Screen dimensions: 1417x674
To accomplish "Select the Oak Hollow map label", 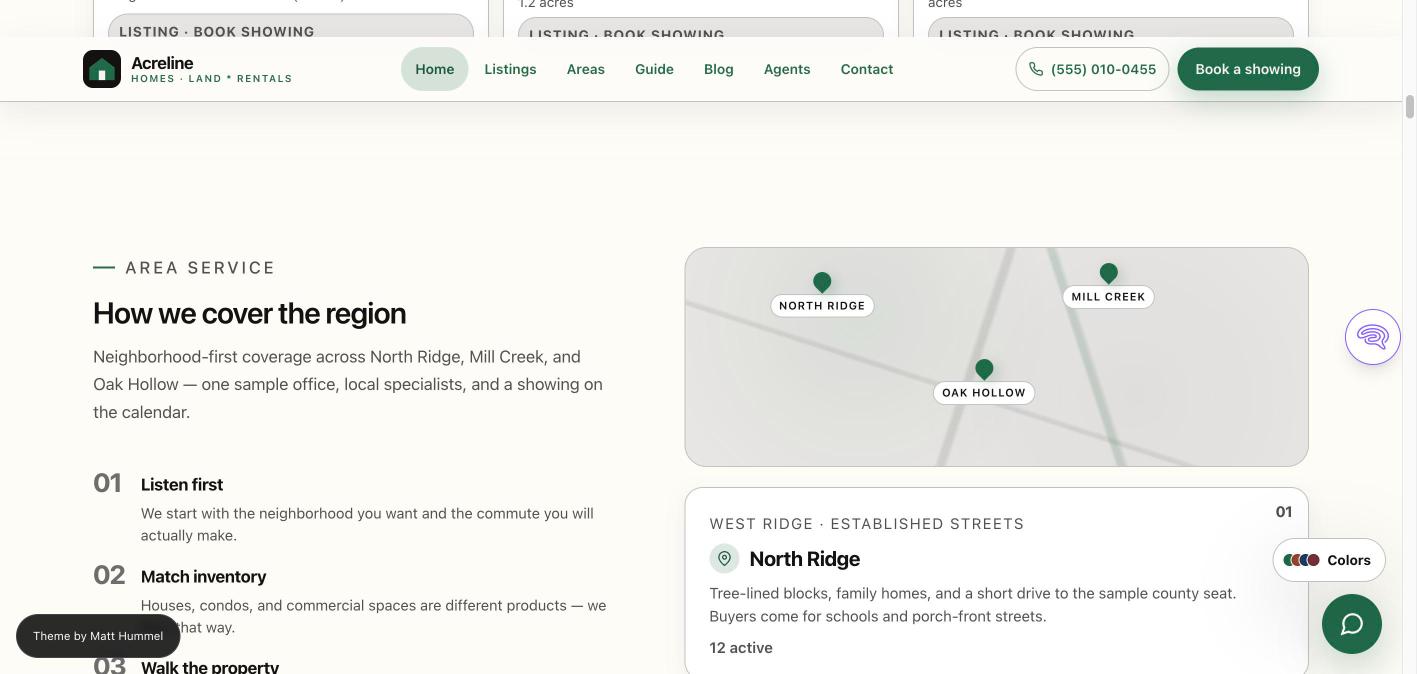I will [x=984, y=393].
